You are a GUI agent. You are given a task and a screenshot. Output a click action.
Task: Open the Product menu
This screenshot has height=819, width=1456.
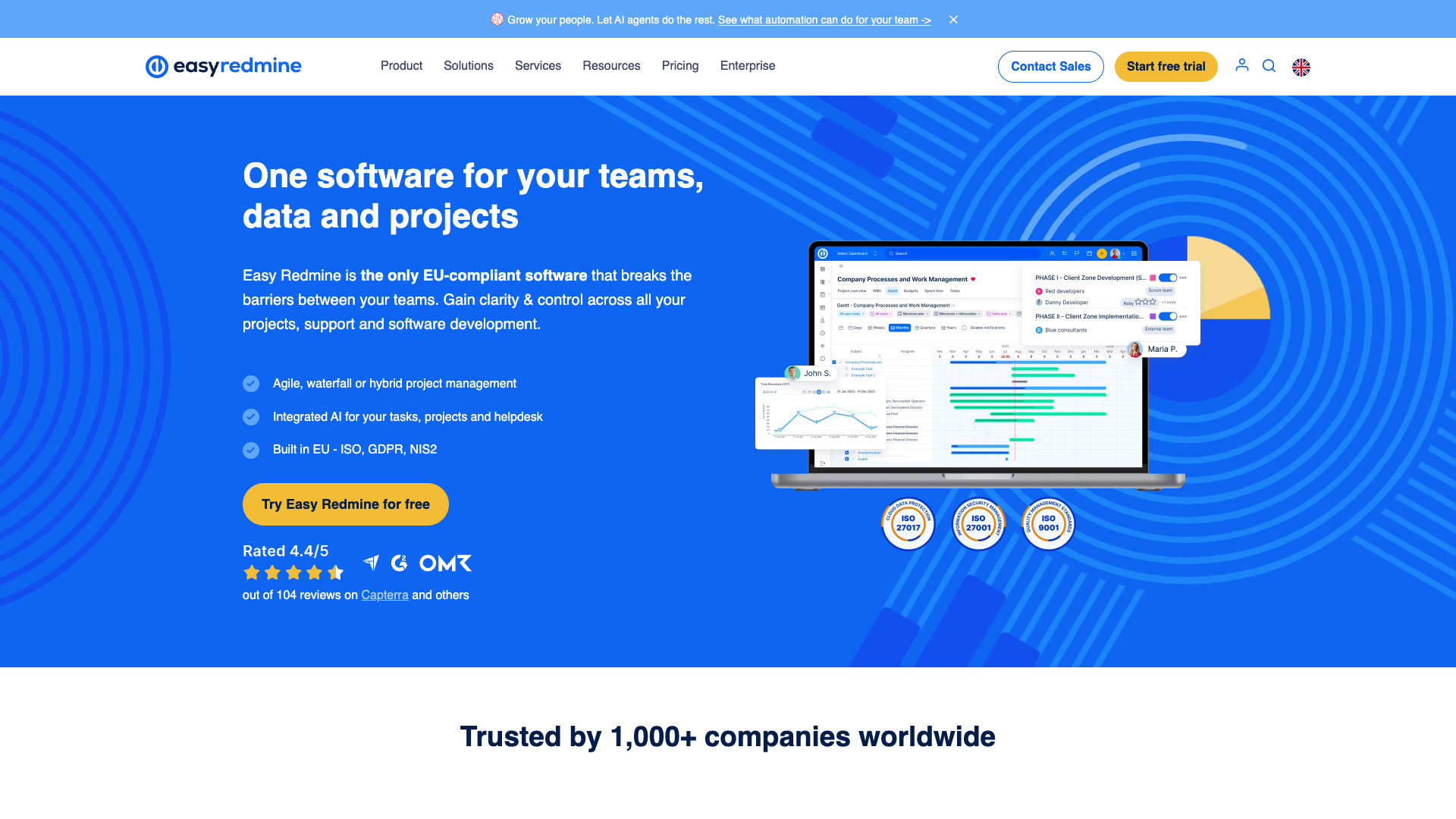point(401,66)
